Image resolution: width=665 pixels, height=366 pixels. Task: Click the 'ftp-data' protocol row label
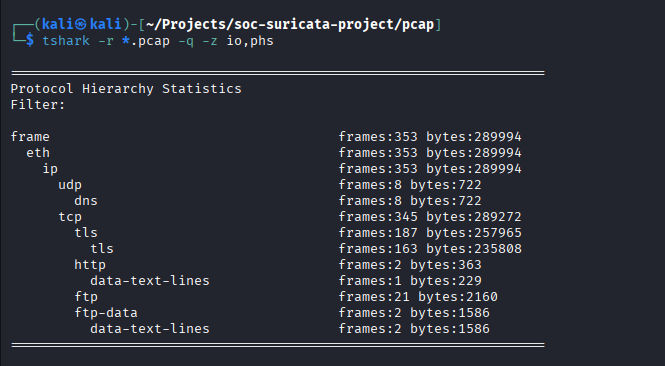tap(106, 313)
